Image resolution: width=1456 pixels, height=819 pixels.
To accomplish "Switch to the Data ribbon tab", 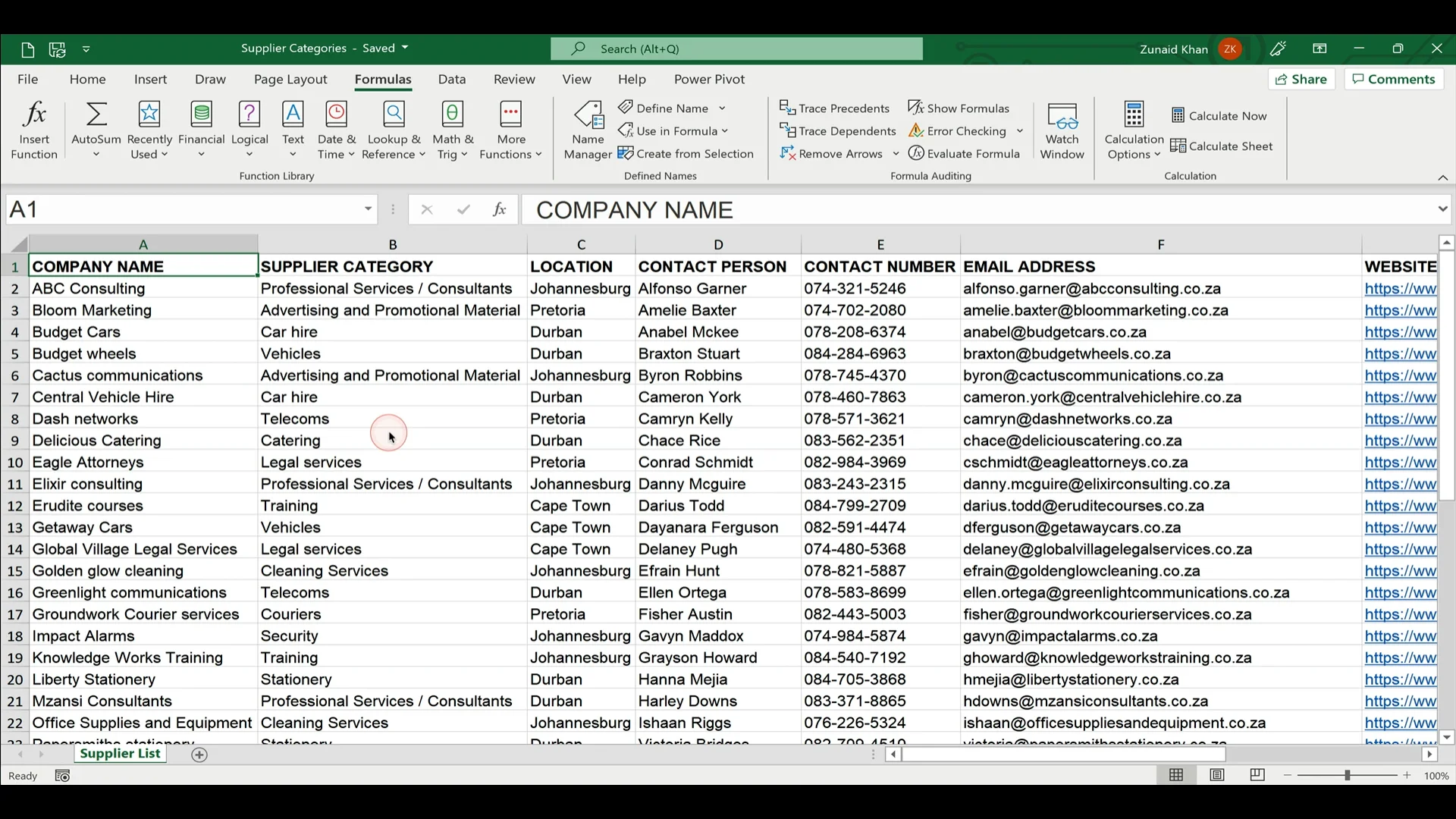I will pos(451,79).
